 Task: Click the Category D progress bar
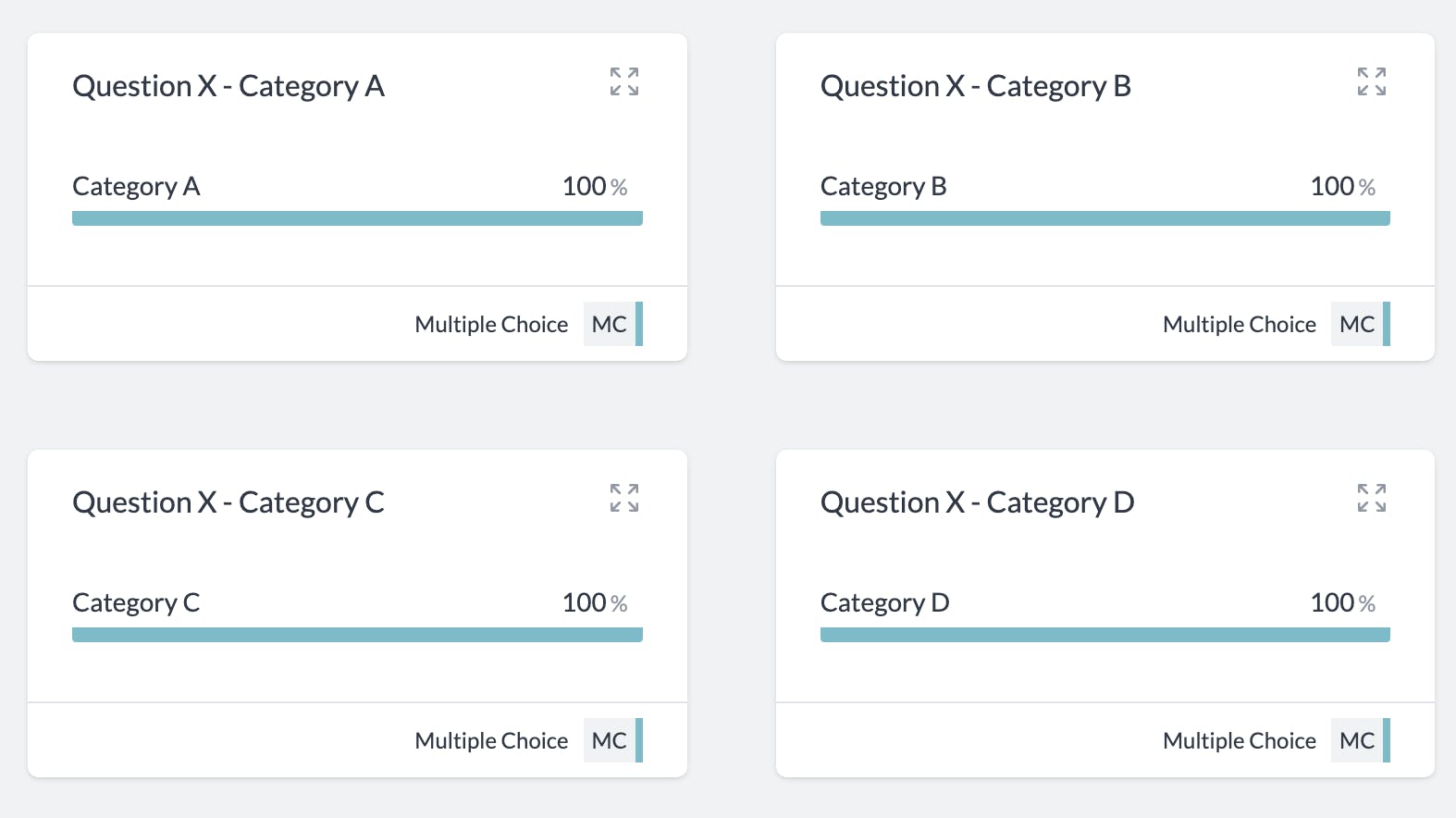coord(1104,635)
